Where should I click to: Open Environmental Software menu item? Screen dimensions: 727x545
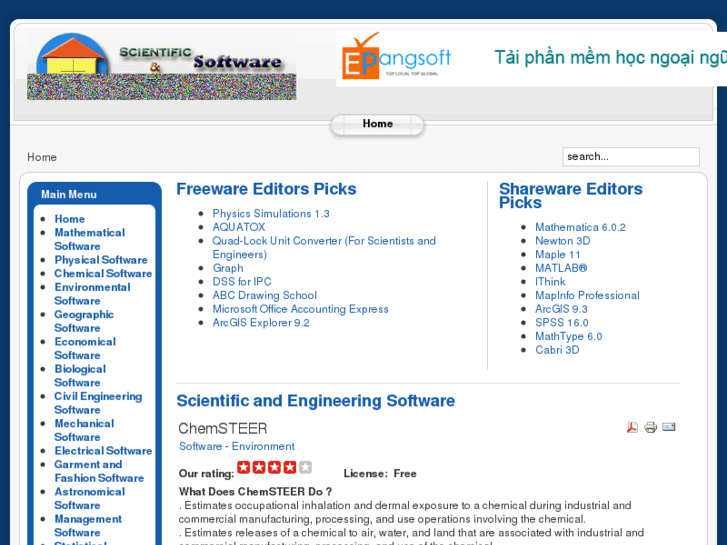92,294
